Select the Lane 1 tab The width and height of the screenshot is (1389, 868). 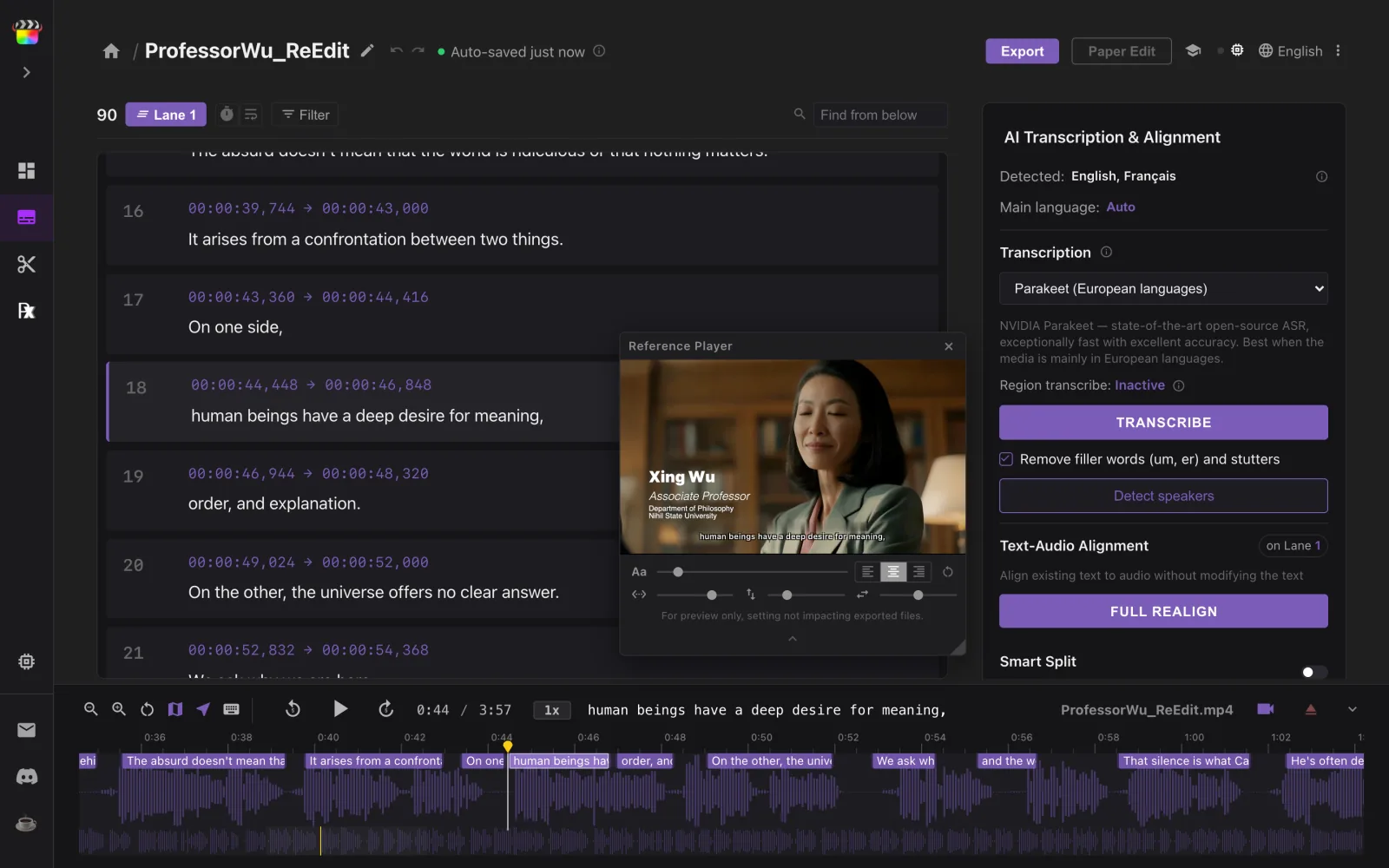coord(166,115)
